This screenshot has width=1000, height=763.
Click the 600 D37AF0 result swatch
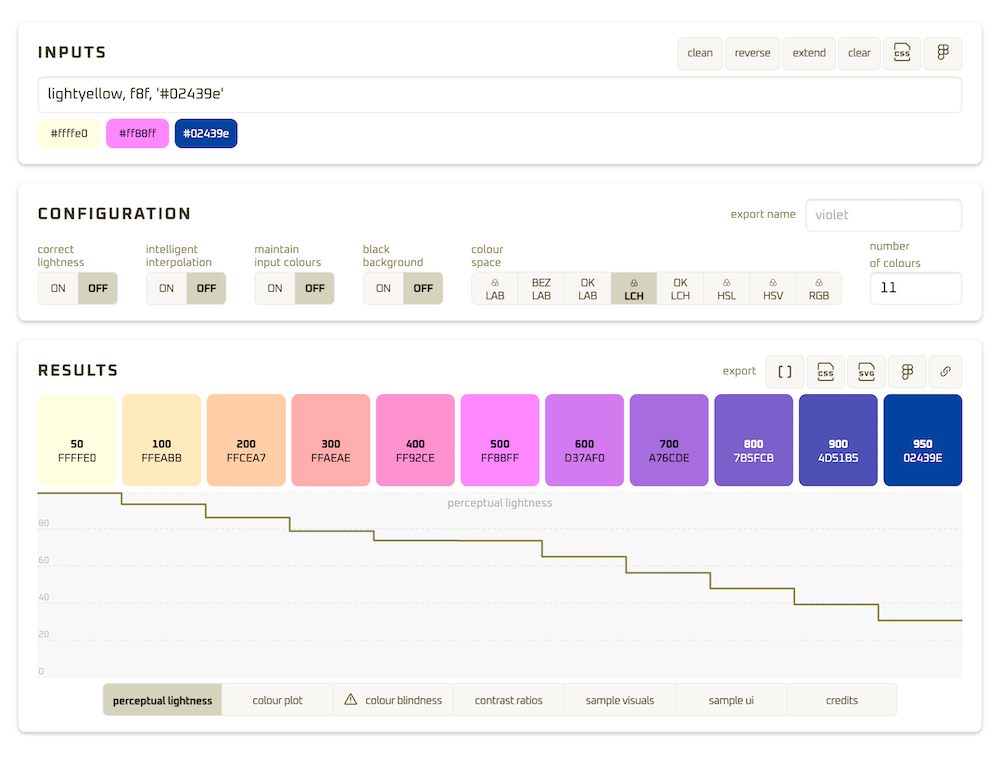coord(584,440)
